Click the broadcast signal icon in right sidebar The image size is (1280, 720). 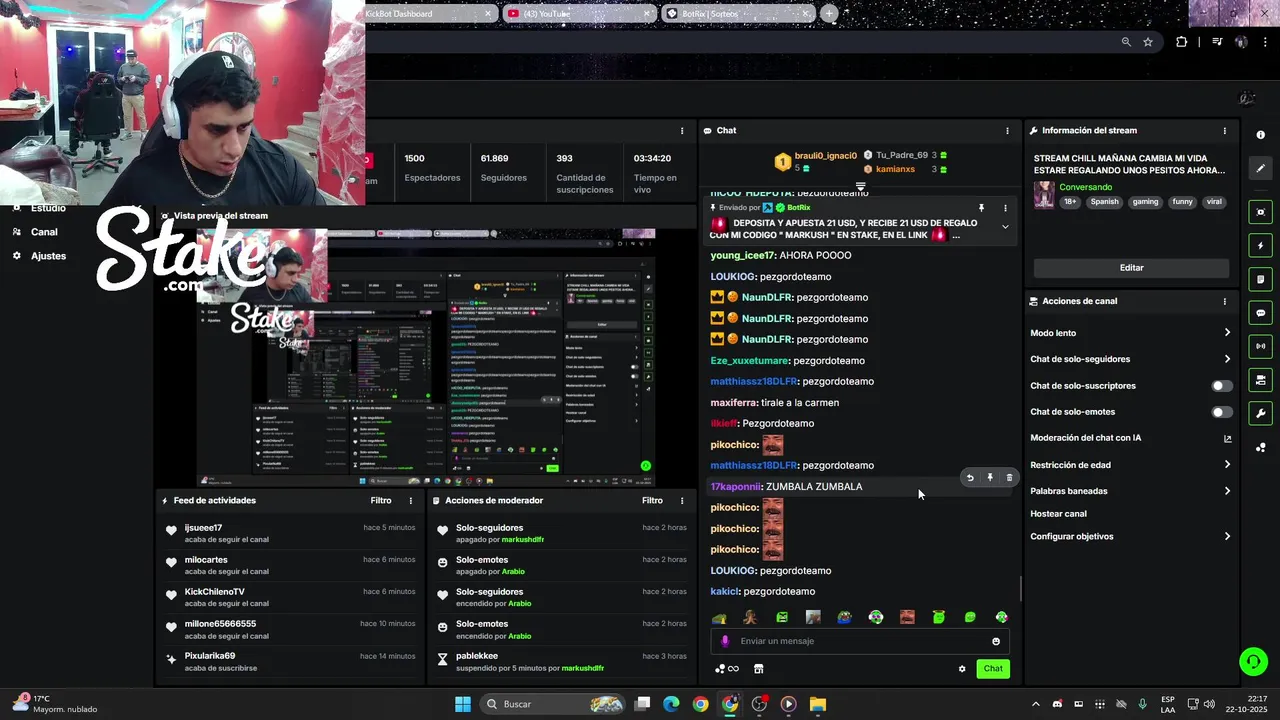[x=1261, y=346]
